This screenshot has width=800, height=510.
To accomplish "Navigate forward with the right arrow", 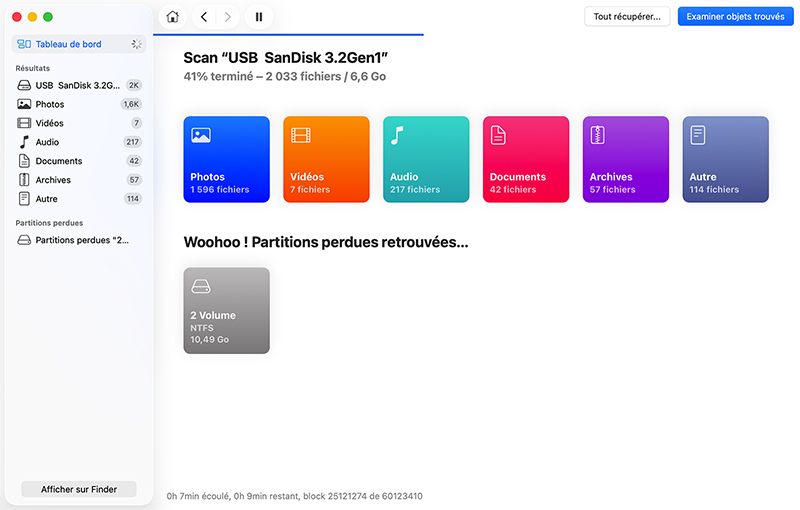I will [x=228, y=17].
